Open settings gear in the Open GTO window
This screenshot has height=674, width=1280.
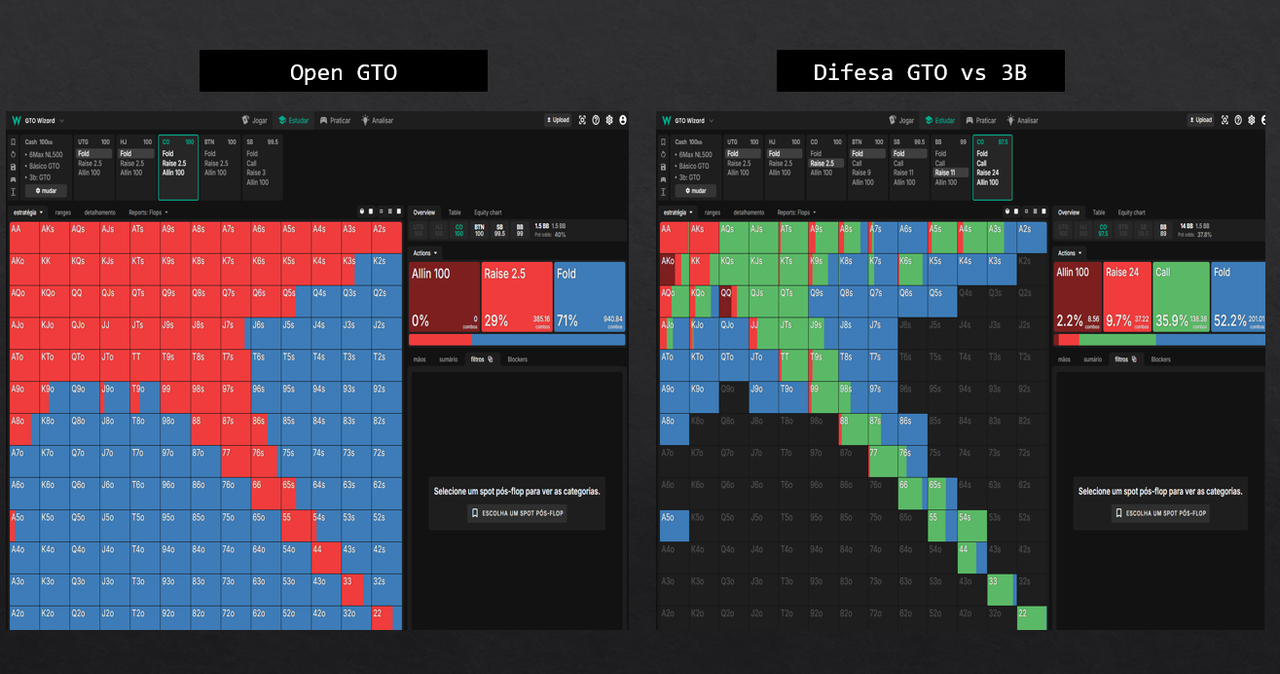coord(609,120)
